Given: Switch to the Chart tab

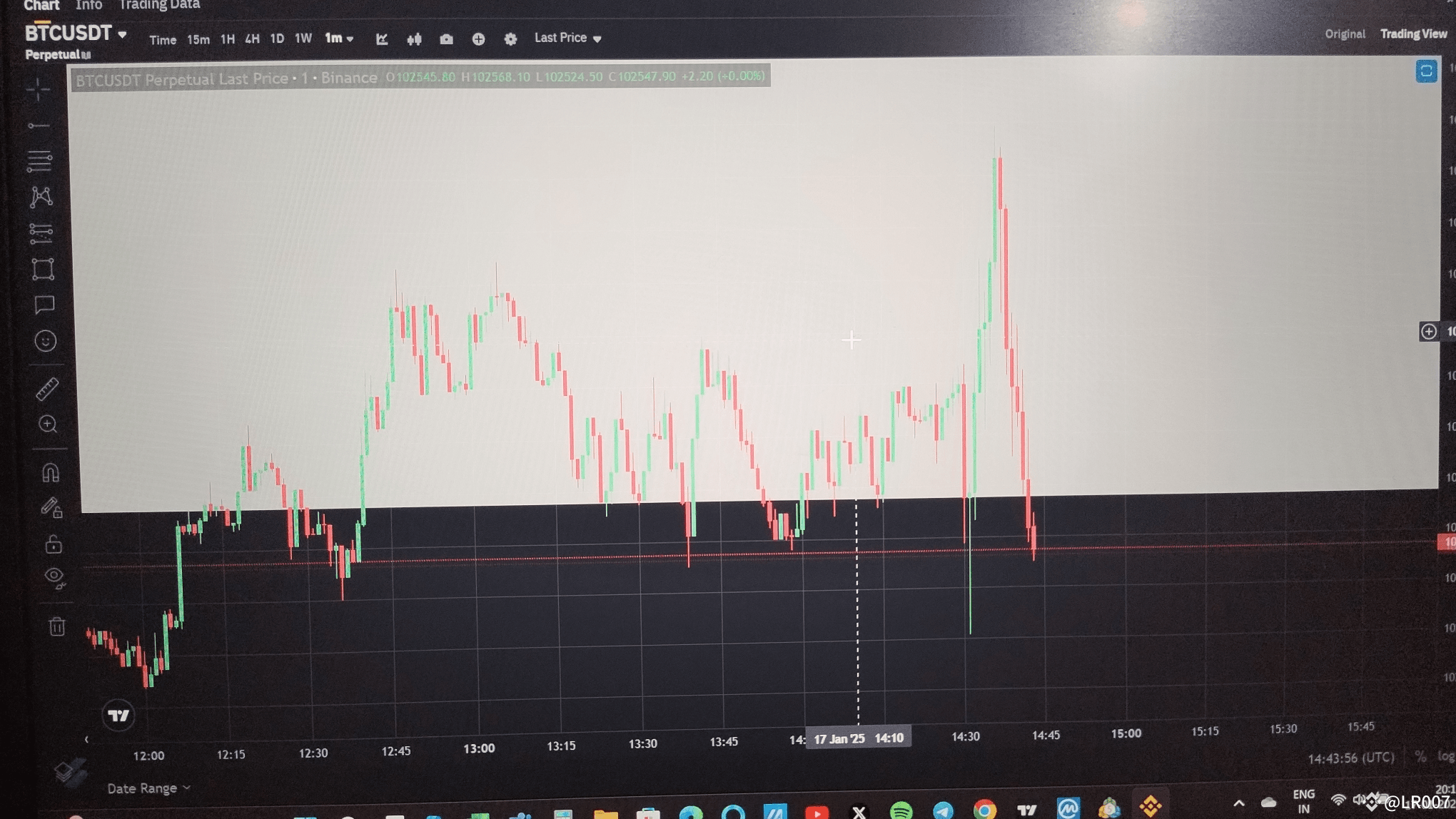Looking at the screenshot, I should pos(41,6).
